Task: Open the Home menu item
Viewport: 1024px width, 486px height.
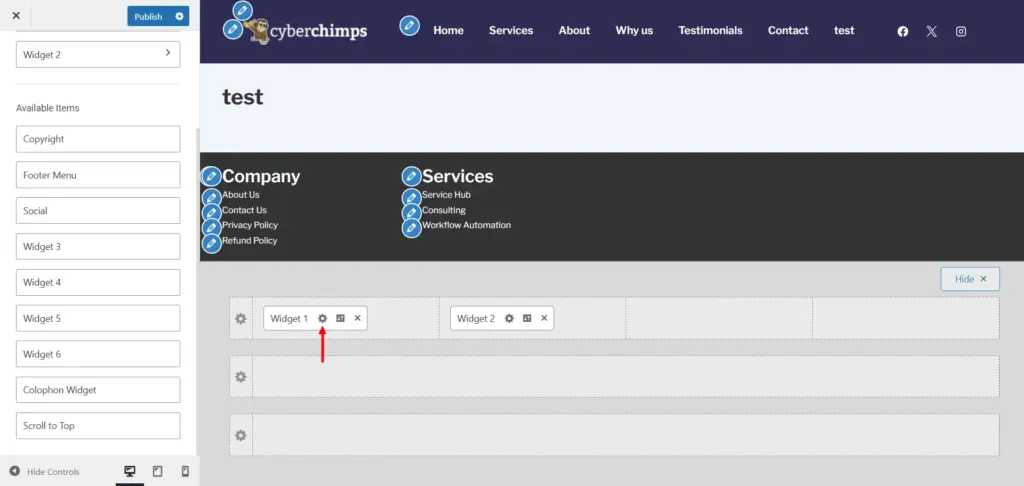Action: pyautogui.click(x=449, y=30)
